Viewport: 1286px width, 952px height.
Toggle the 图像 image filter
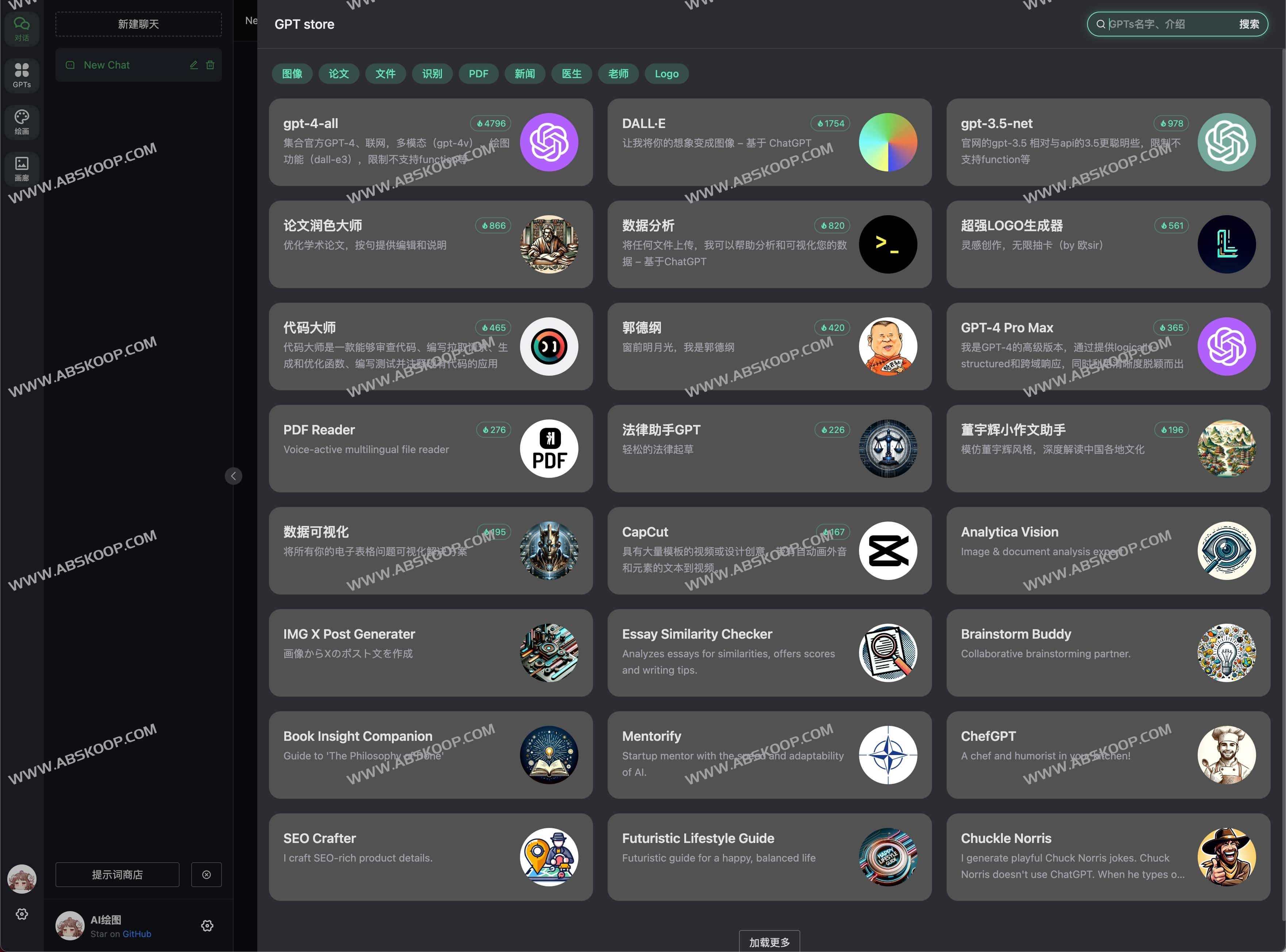click(x=292, y=74)
